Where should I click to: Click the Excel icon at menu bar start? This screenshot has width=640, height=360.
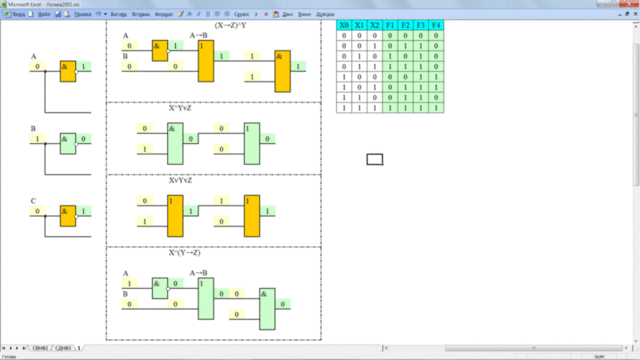pos(7,14)
